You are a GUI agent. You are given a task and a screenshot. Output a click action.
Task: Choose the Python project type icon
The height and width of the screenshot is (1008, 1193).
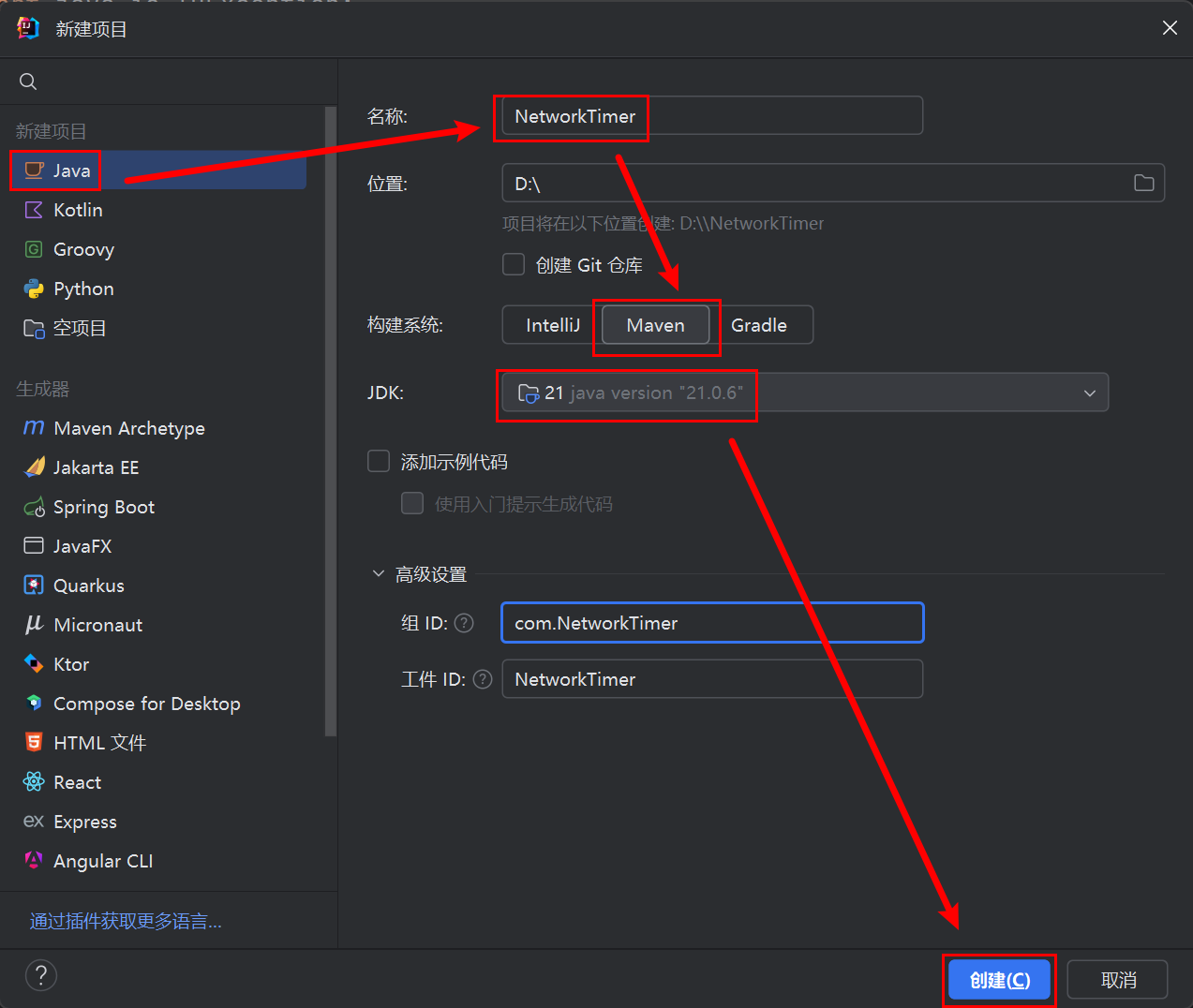34,289
